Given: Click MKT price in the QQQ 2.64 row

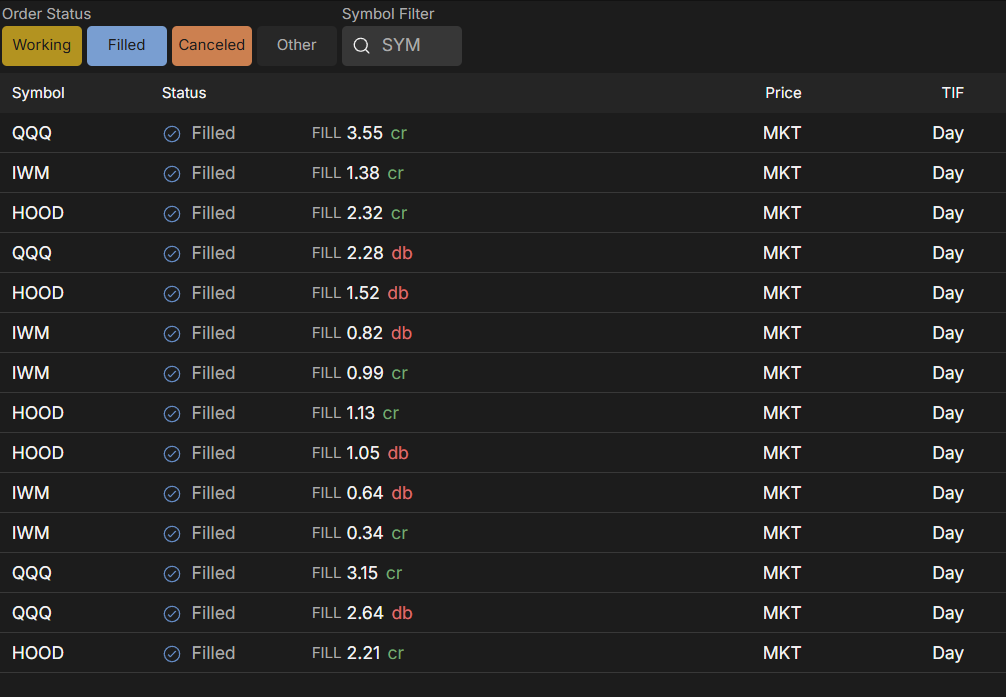Looking at the screenshot, I should (x=782, y=613).
